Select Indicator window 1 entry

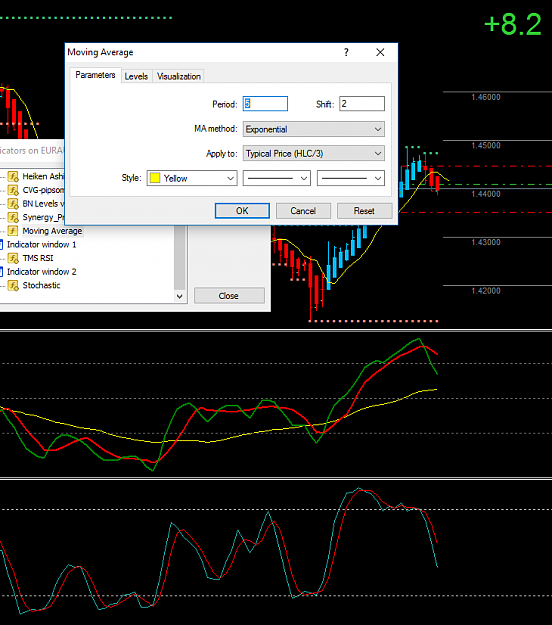41,244
